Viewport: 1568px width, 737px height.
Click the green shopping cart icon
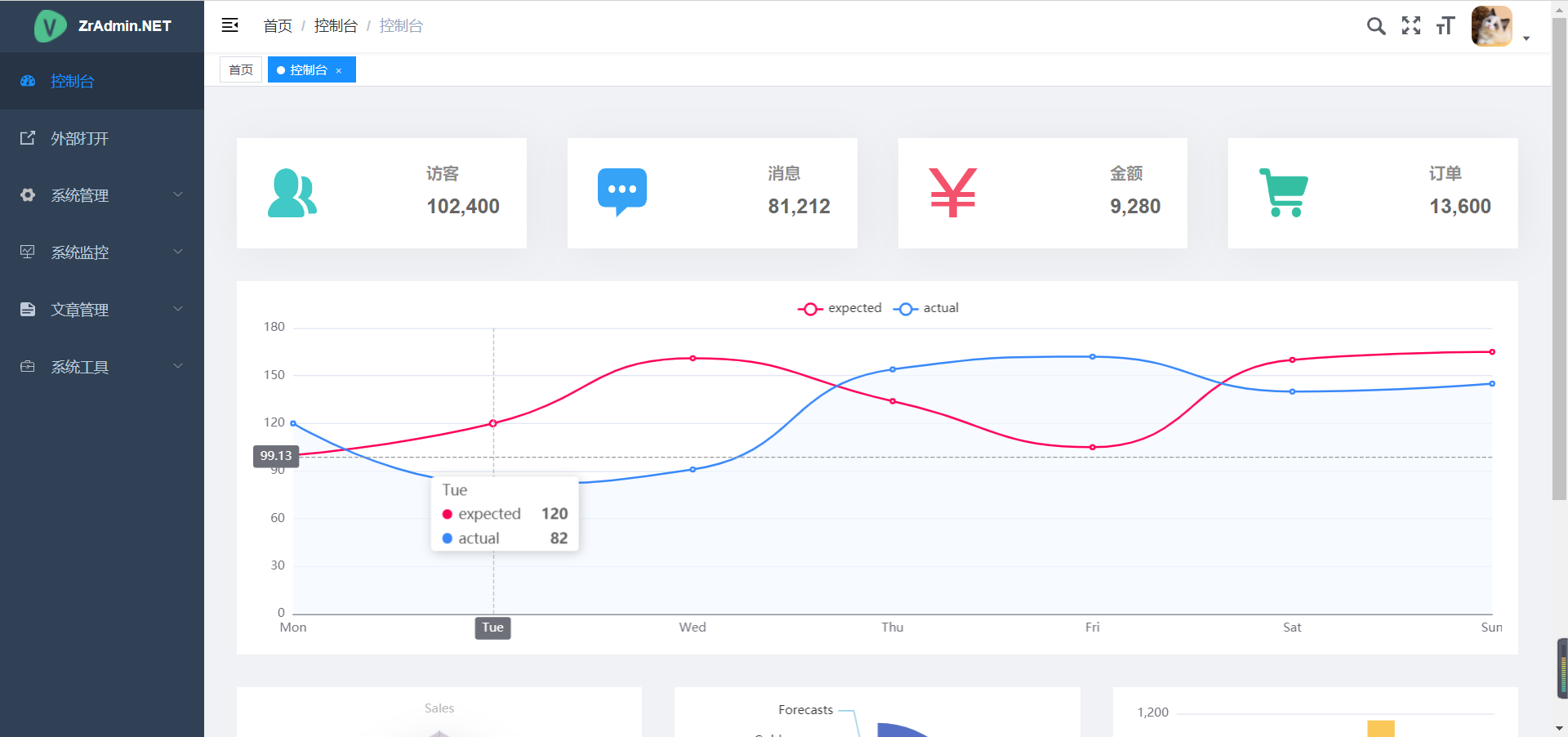coord(1284,193)
